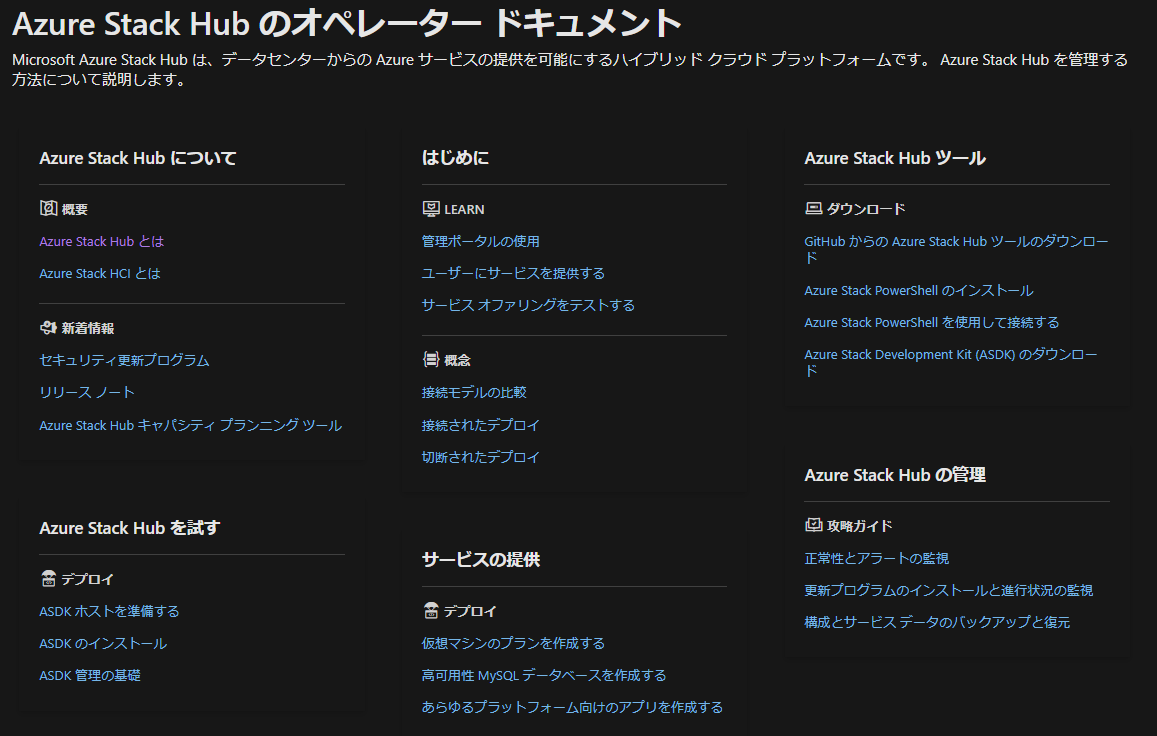Select ASDK のインストール link
Viewport: 1157px width, 736px height.
click(x=103, y=643)
